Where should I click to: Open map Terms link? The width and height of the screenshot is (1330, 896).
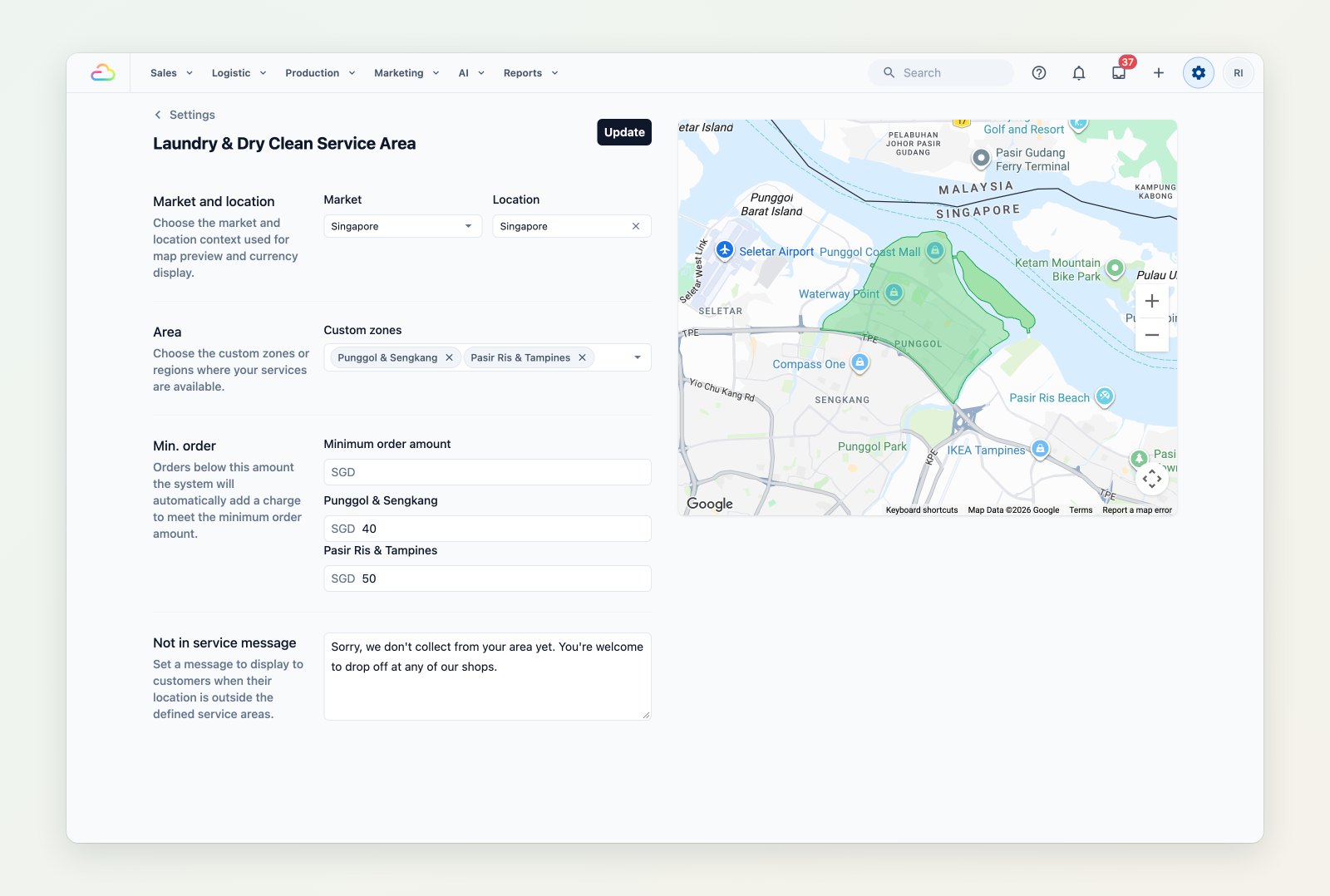point(1081,510)
